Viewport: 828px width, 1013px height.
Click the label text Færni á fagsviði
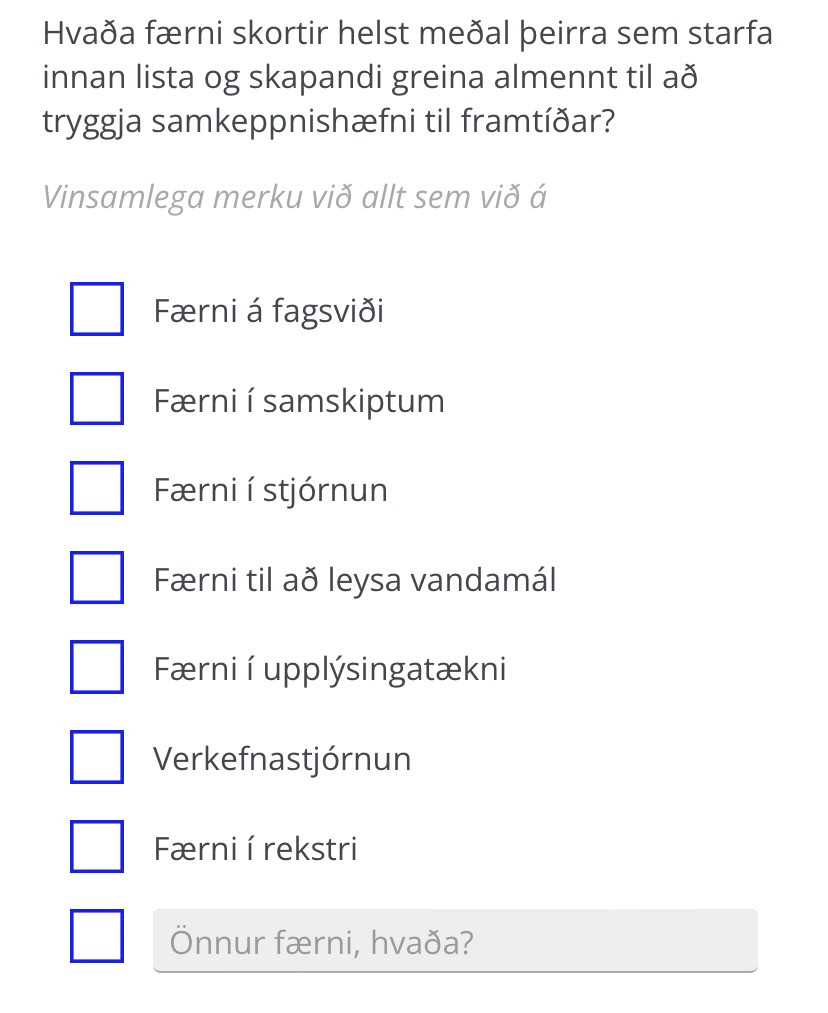tap(269, 311)
